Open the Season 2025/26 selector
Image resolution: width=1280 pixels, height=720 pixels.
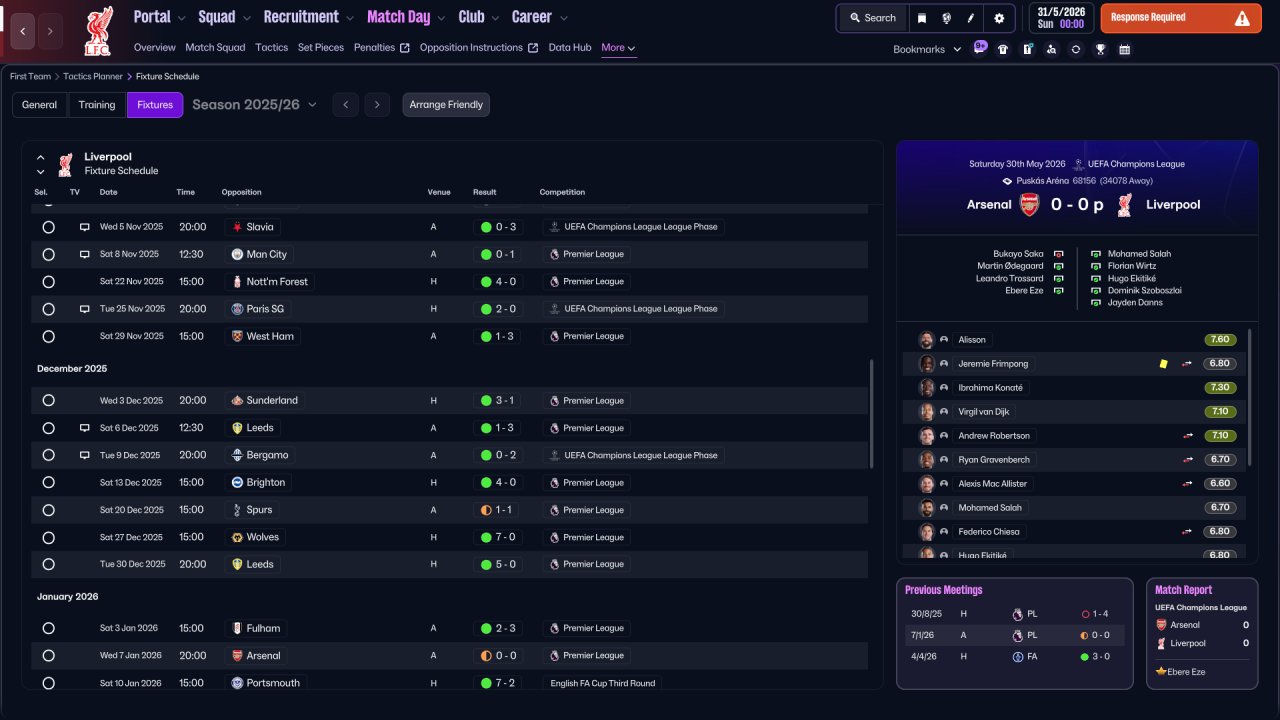(x=255, y=105)
